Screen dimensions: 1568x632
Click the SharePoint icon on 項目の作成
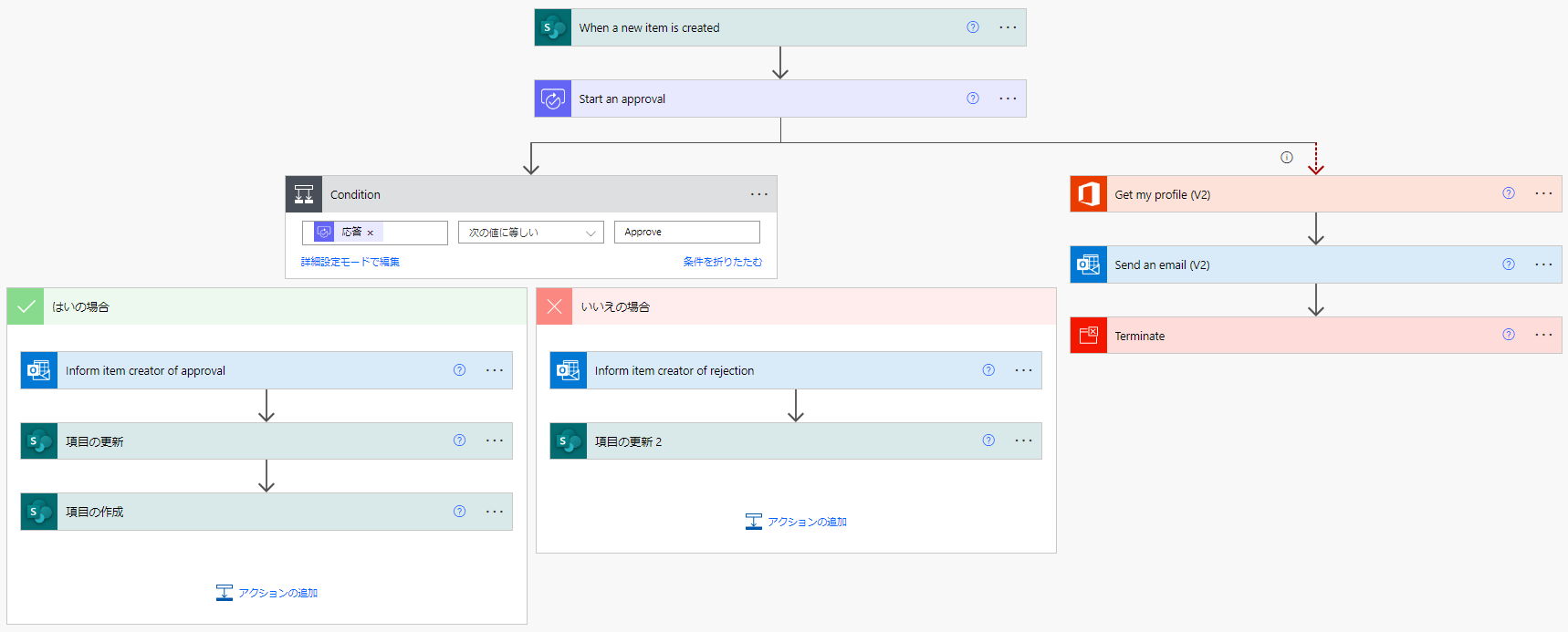(39, 512)
